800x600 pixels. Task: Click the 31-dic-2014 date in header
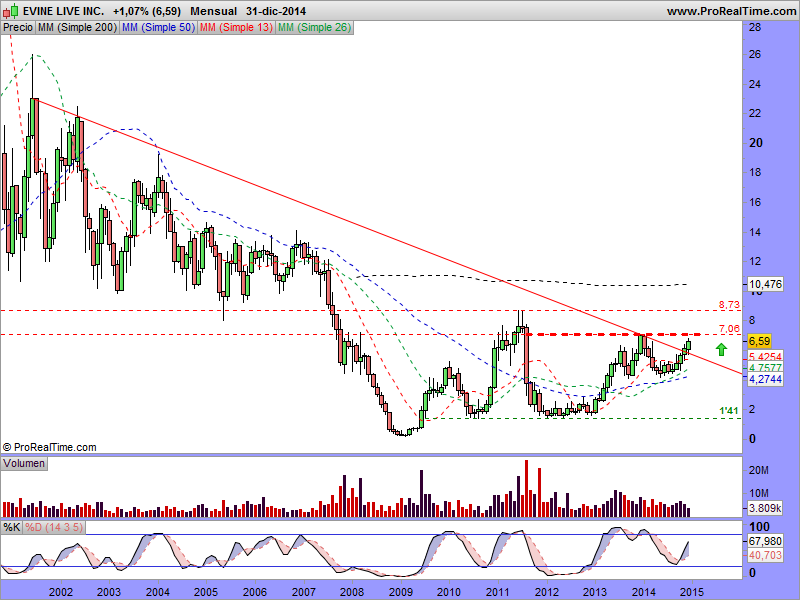click(x=276, y=11)
